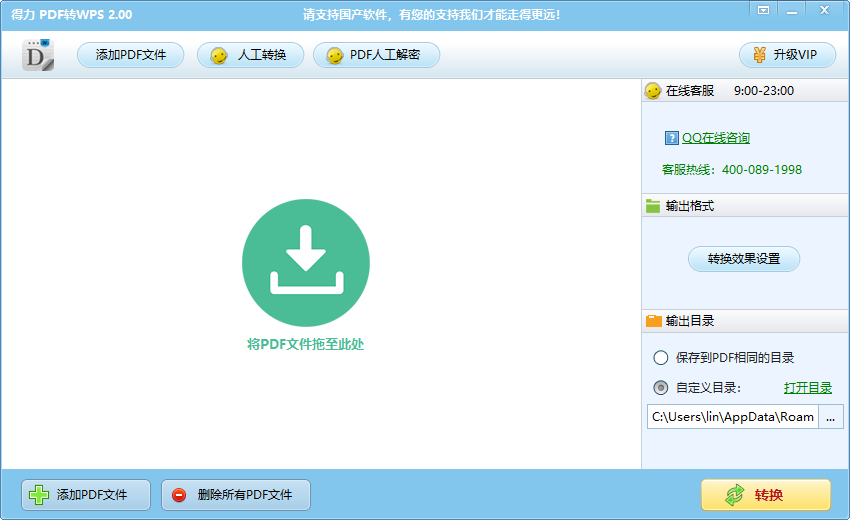Click the app logo D icon
Image resolution: width=850 pixels, height=520 pixels.
click(x=38, y=55)
